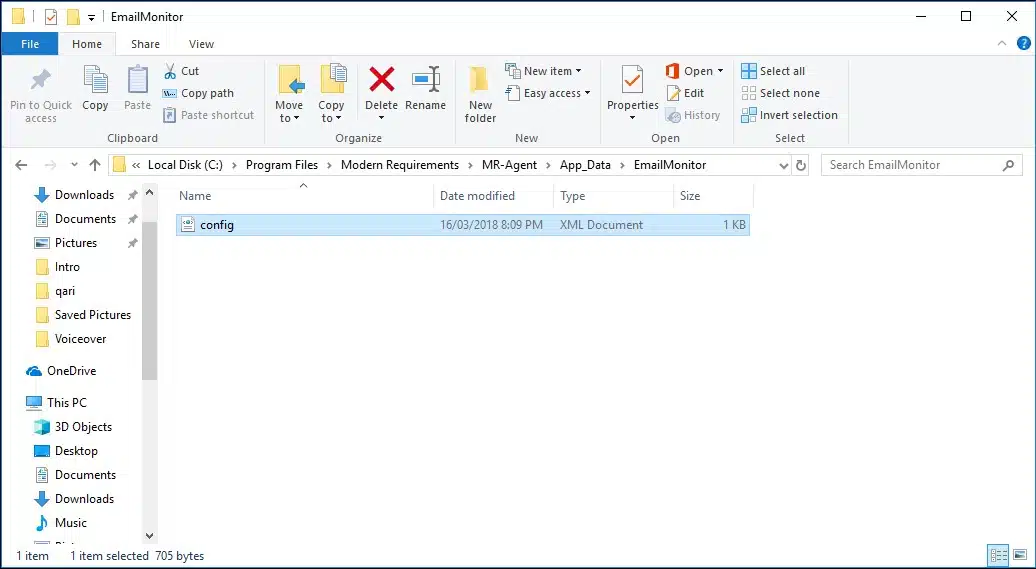
Task: Switch to the View ribbon tab
Action: (201, 44)
